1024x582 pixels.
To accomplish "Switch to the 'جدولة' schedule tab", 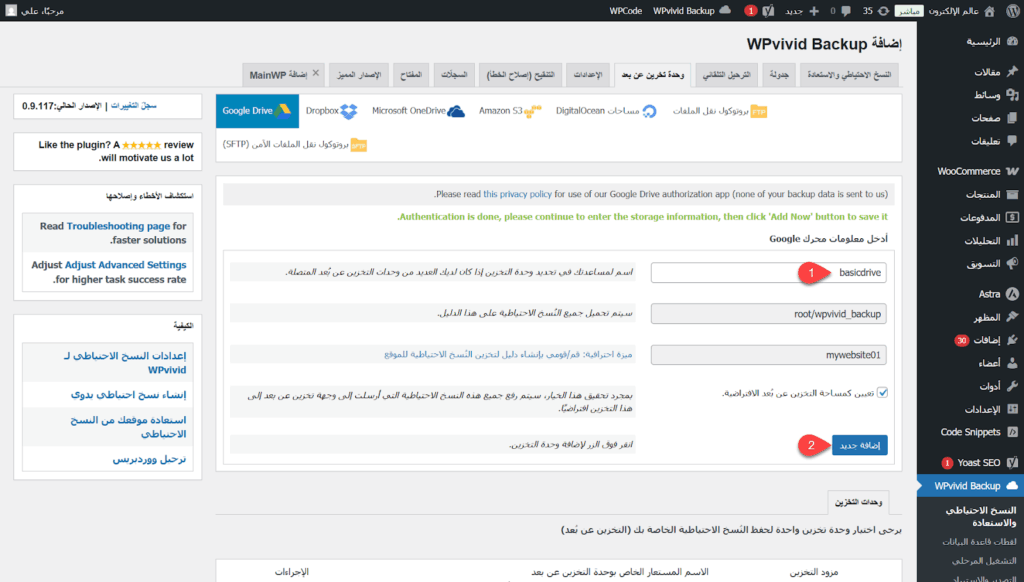I will pos(778,75).
